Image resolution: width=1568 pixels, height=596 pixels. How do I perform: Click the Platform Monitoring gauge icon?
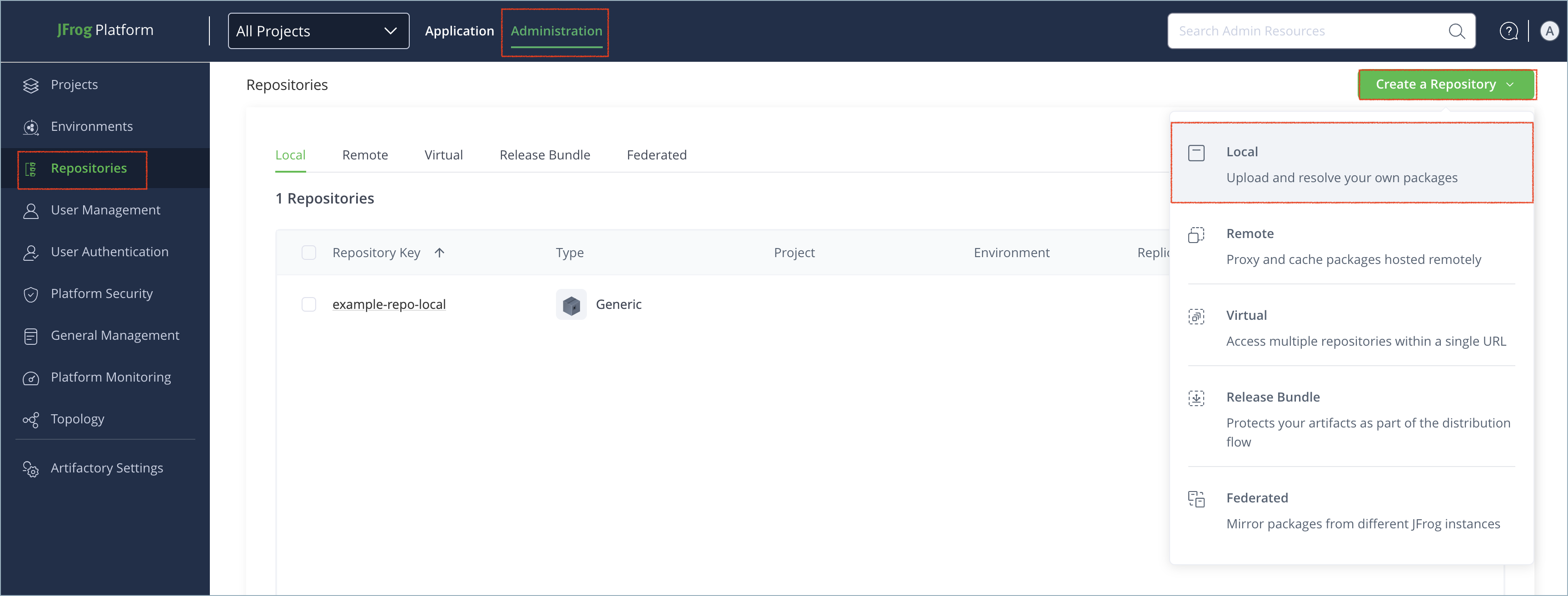coord(30,378)
